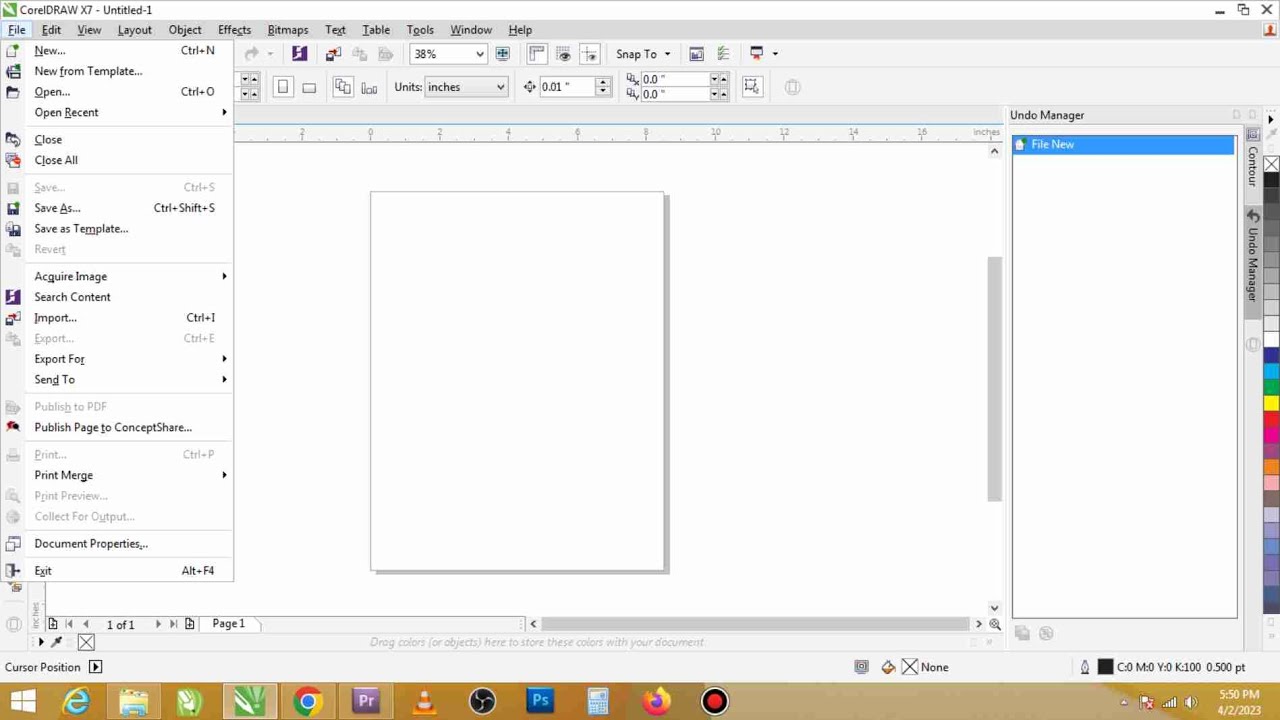Pick the cyan swatch in color palette
This screenshot has width=1280, height=720.
point(1271,371)
